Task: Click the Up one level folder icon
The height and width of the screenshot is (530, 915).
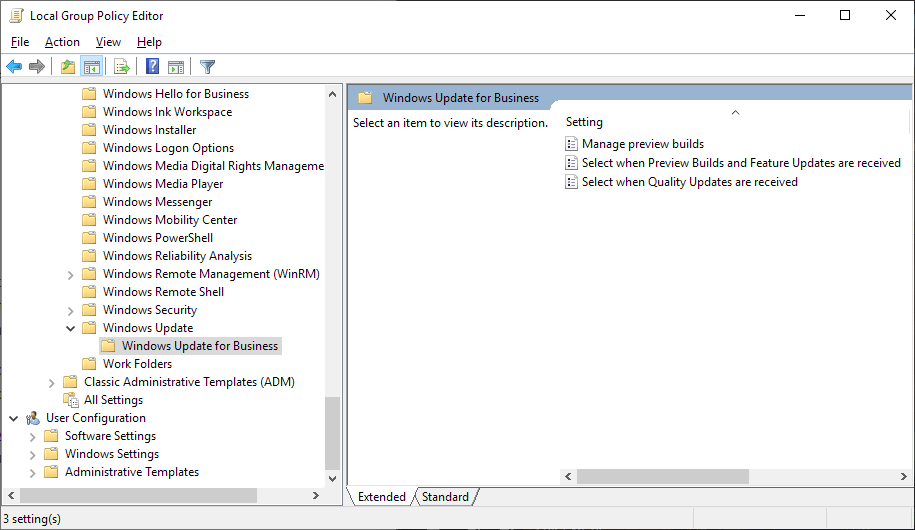Action: (x=68, y=67)
